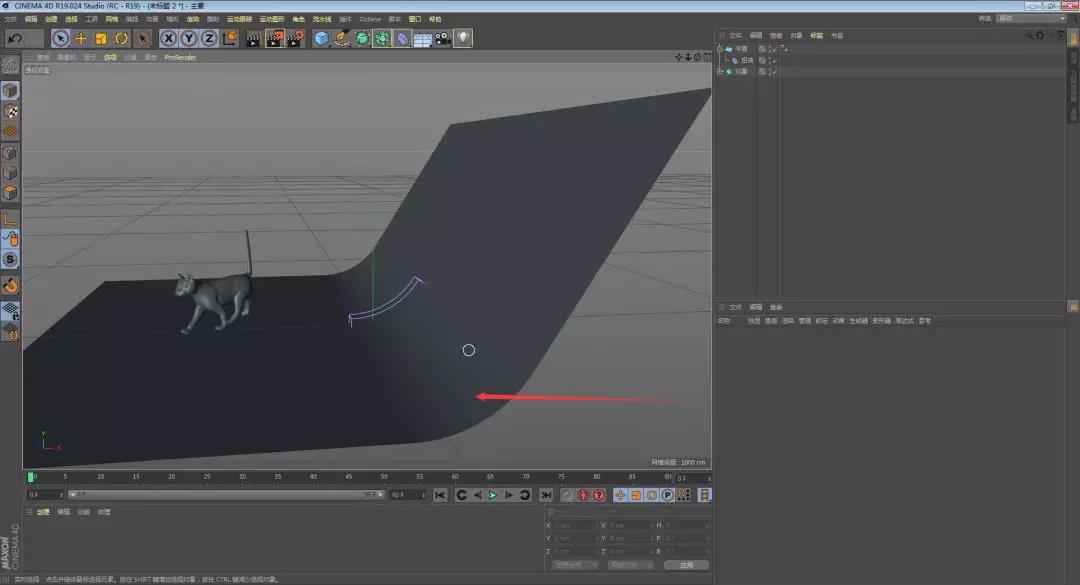Click the Render to Picture Viewer icon
1080x585 pixels.
tap(275, 38)
